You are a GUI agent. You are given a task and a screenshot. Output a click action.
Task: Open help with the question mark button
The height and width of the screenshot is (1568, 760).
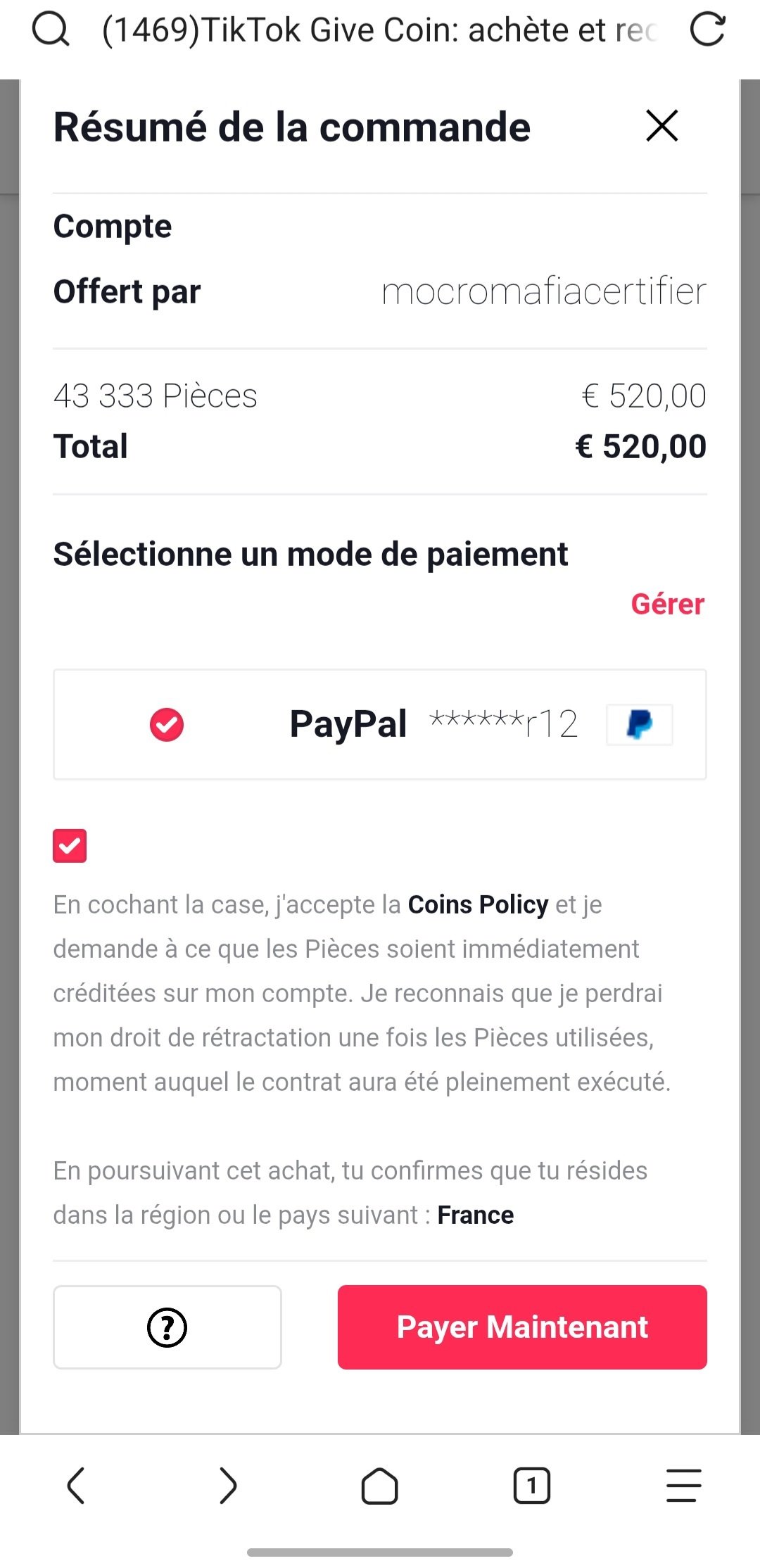click(167, 1327)
